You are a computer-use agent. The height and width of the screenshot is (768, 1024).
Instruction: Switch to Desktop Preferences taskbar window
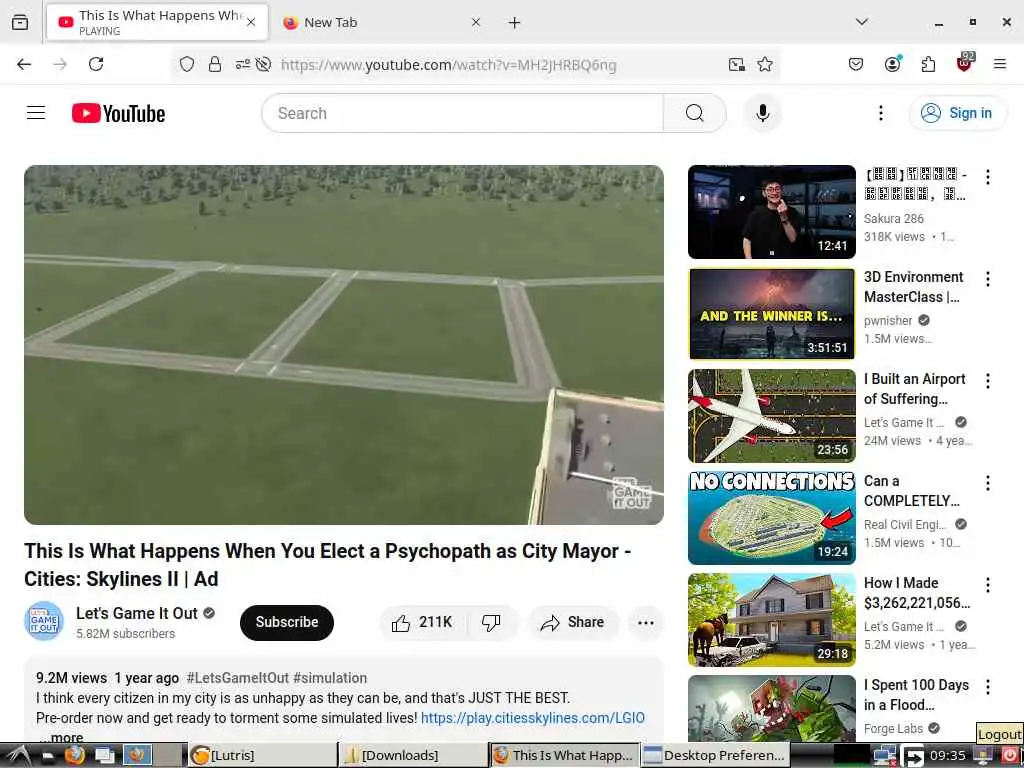tap(715, 755)
